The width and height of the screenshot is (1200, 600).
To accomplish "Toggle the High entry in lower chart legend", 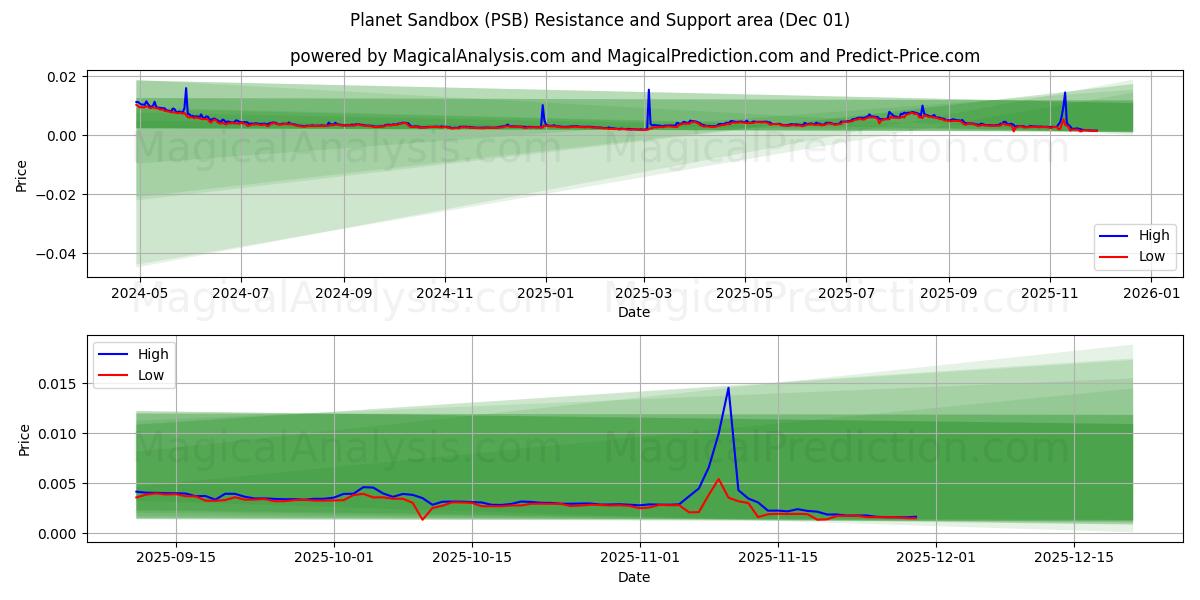I will point(154,353).
